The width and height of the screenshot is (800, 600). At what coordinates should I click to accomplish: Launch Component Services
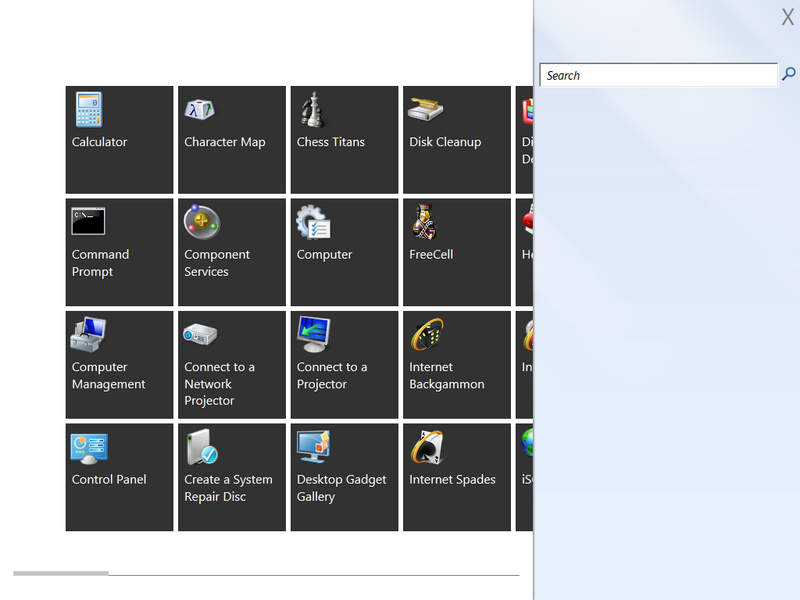pyautogui.click(x=231, y=252)
